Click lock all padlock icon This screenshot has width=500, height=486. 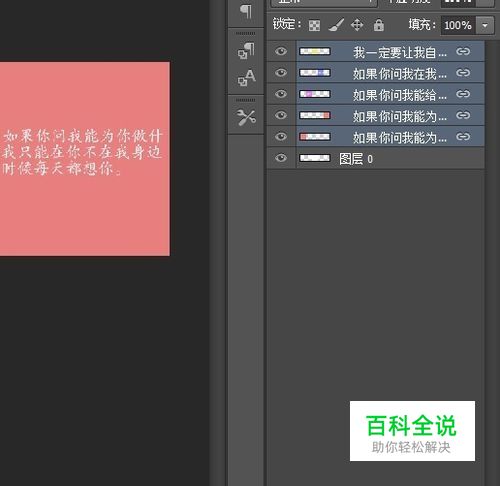pos(379,25)
